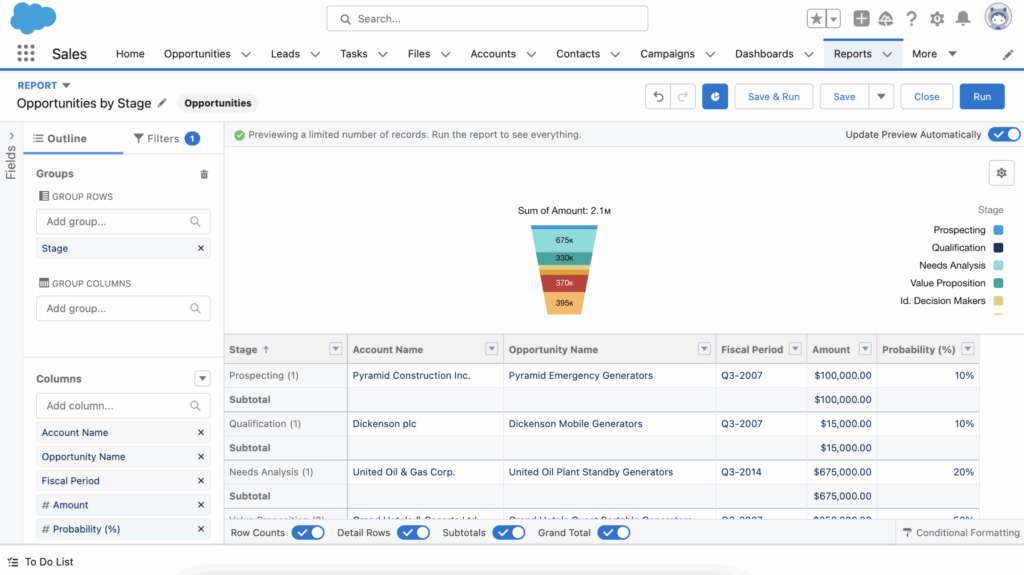
Task: Click the Redo arrow button
Action: point(683,97)
